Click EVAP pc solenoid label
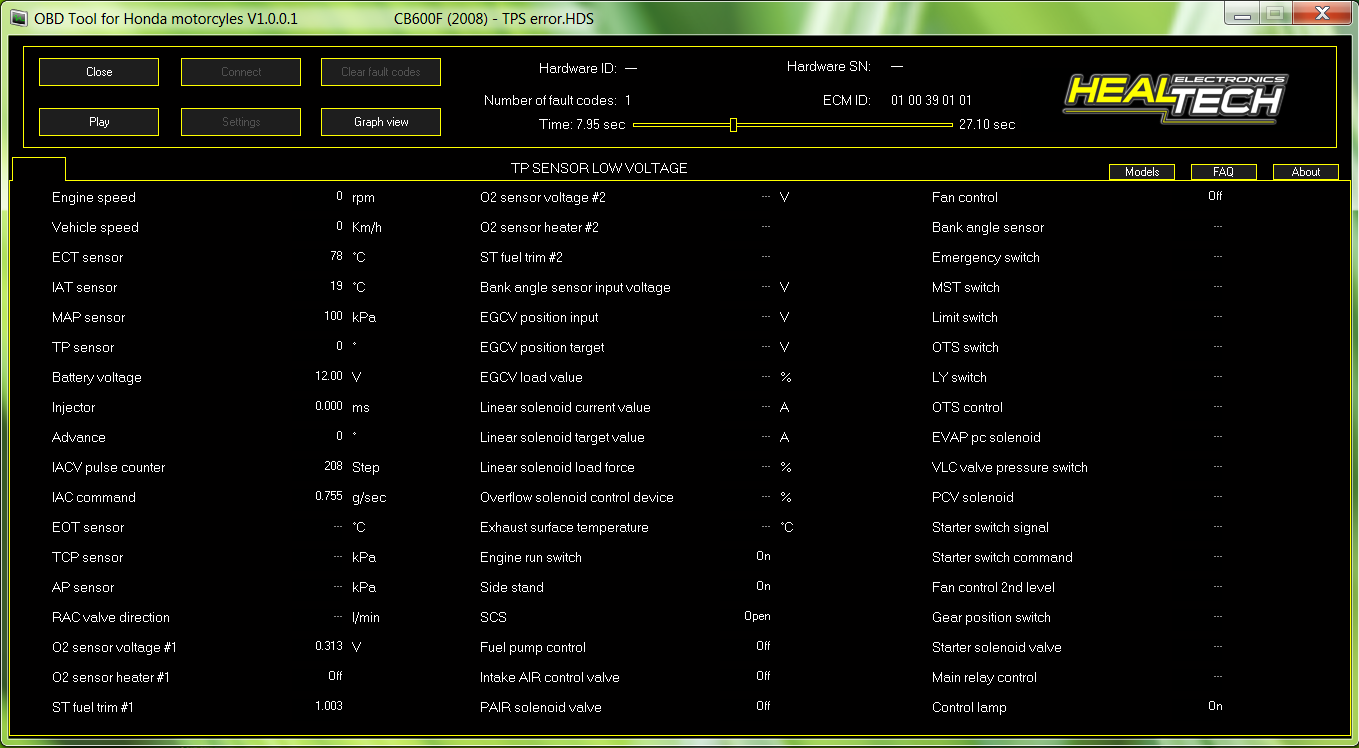This screenshot has height=748, width=1359. (986, 437)
